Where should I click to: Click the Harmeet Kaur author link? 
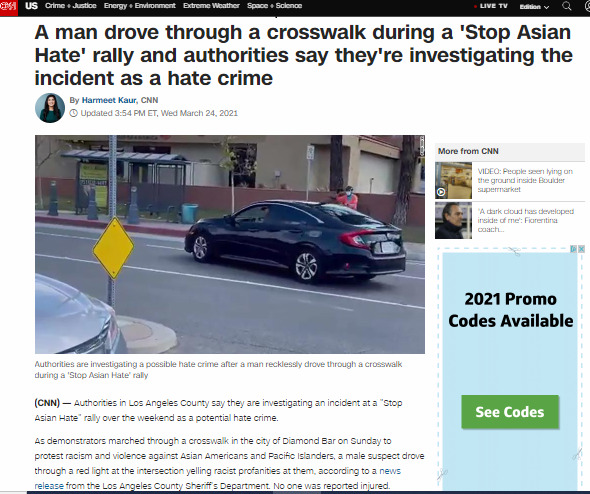click(x=109, y=100)
